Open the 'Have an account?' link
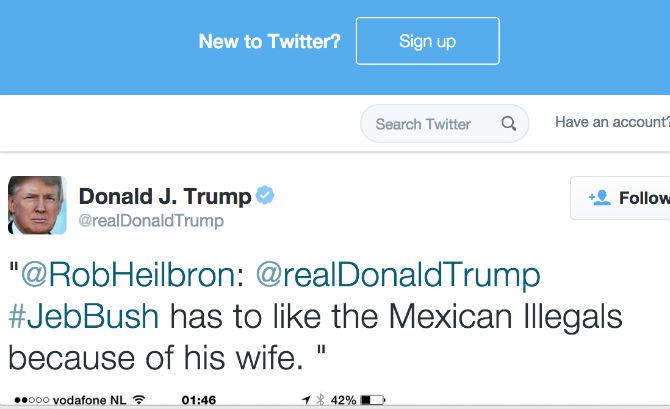670x409 pixels. (x=612, y=122)
